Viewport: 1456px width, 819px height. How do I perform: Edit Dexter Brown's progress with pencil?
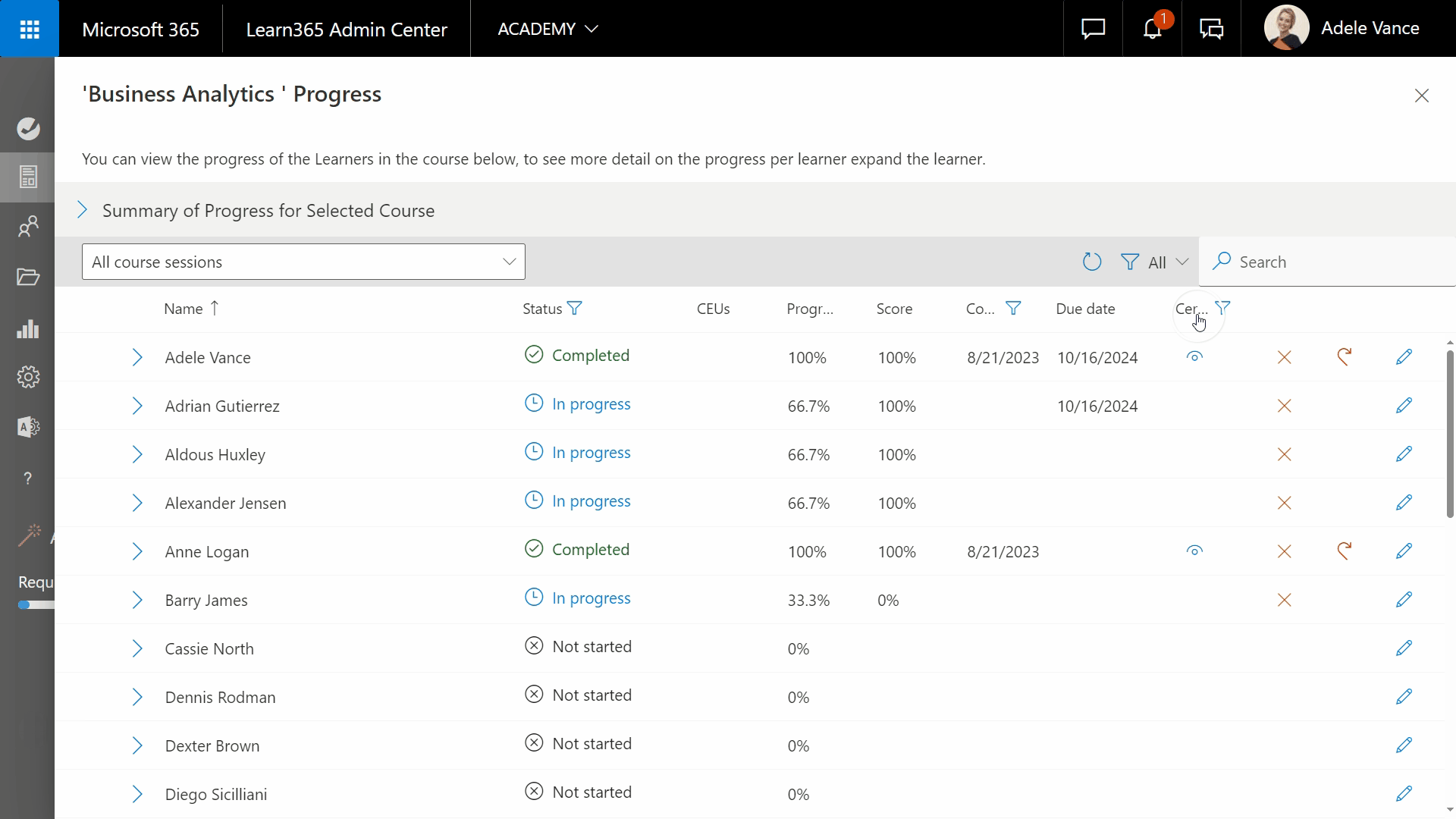pyautogui.click(x=1404, y=745)
